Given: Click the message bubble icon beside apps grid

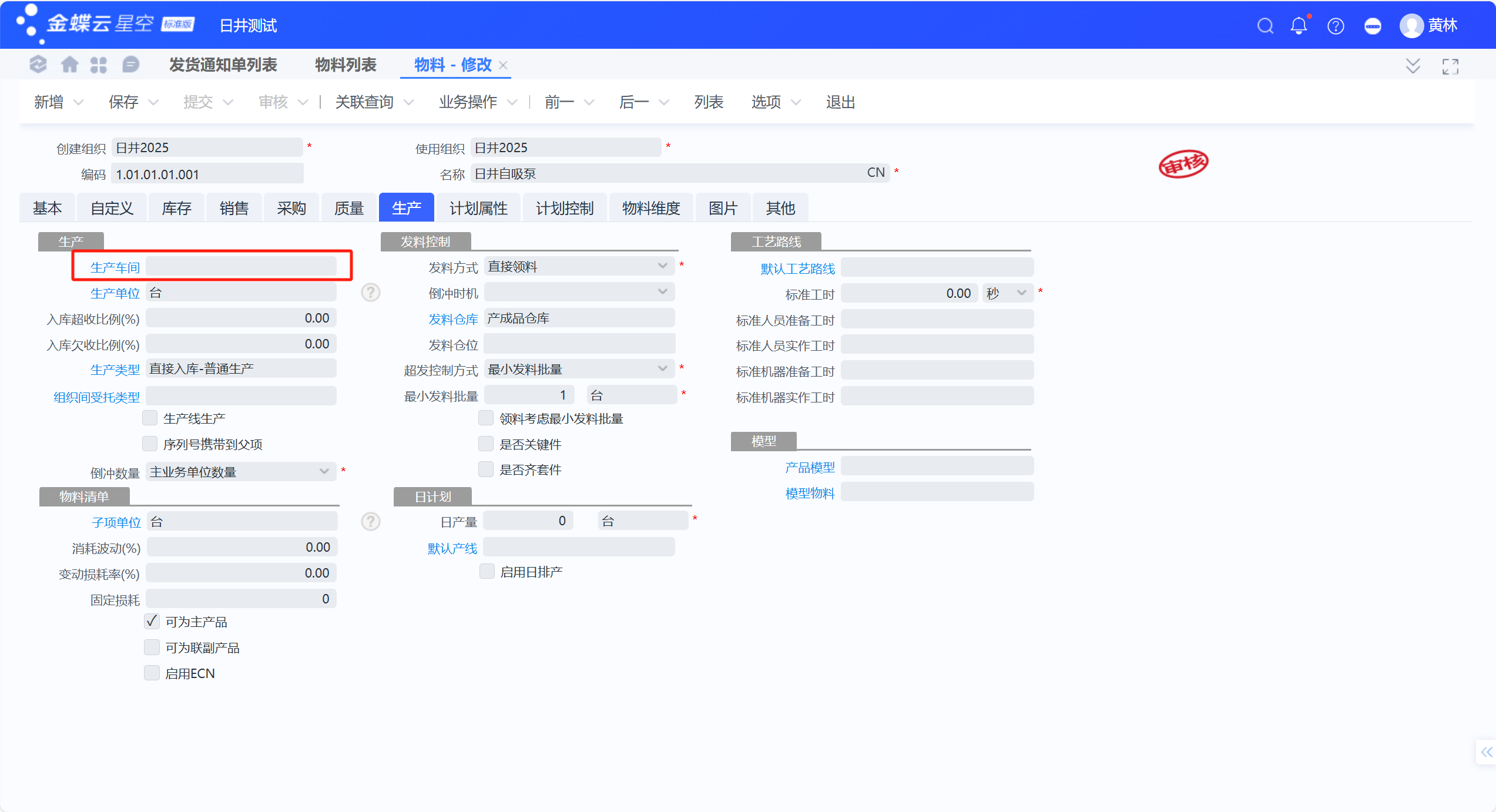Looking at the screenshot, I should tap(130, 65).
